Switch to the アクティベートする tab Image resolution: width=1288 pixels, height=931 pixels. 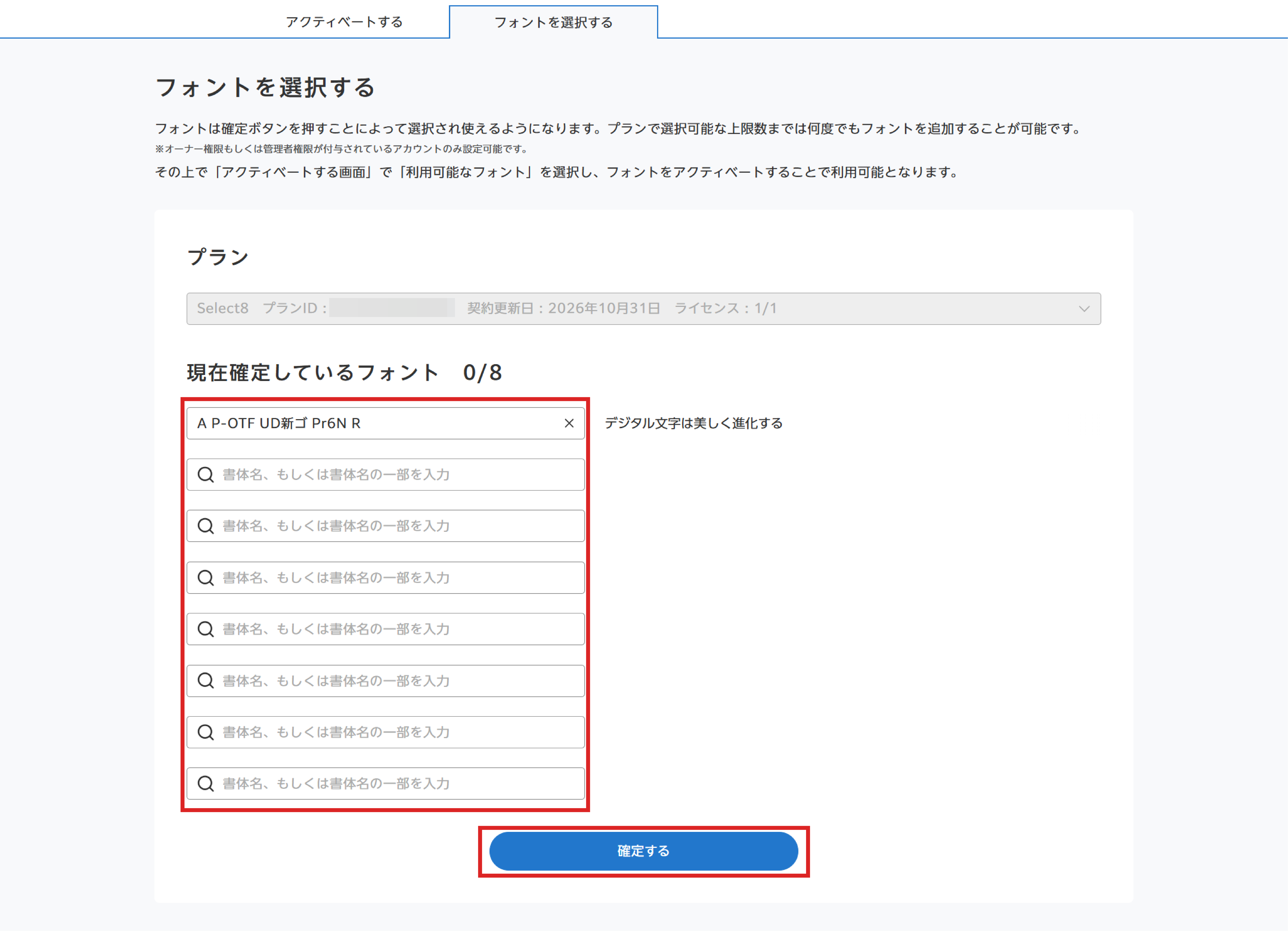click(344, 22)
